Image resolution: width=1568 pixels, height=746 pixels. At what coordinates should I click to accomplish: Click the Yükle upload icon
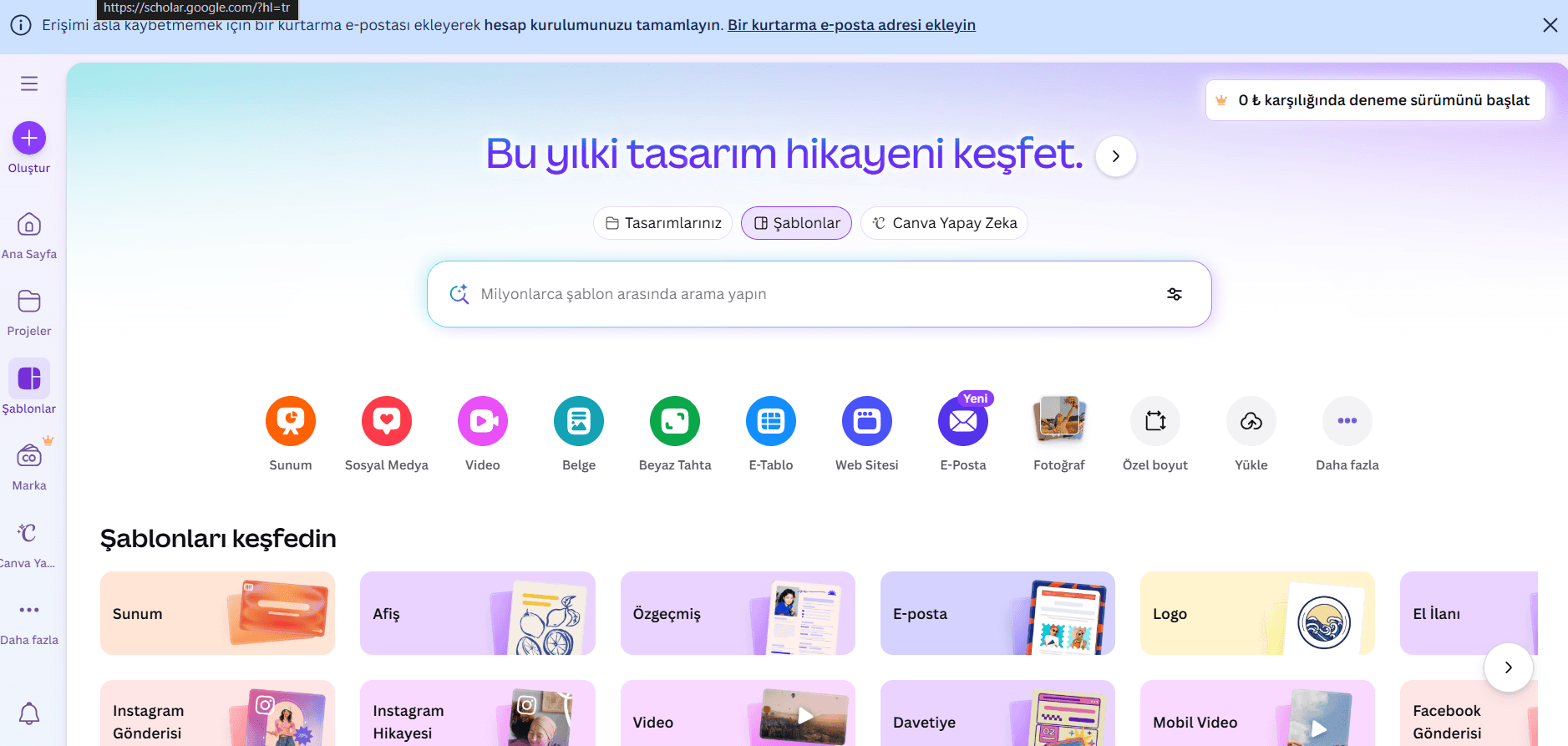(1251, 421)
